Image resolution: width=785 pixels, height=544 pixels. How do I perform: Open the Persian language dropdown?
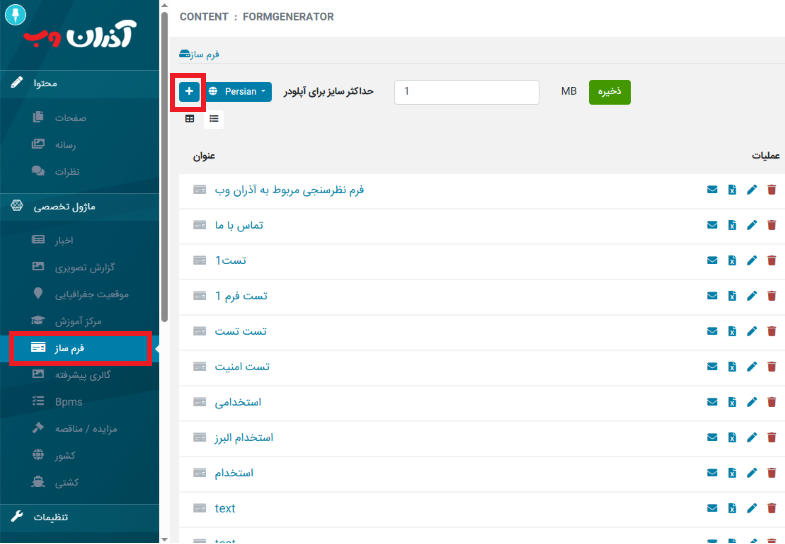tap(238, 92)
